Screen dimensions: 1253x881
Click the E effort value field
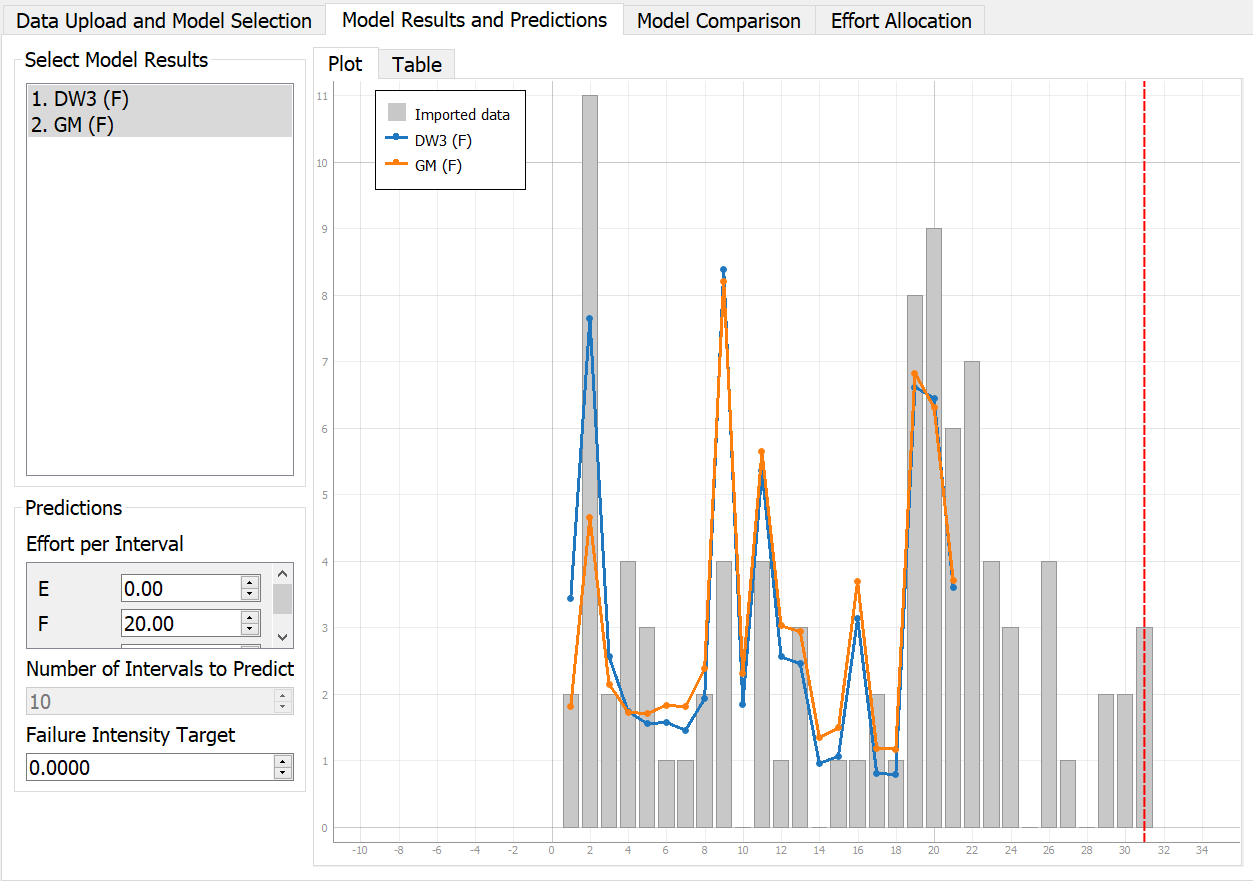click(x=180, y=588)
